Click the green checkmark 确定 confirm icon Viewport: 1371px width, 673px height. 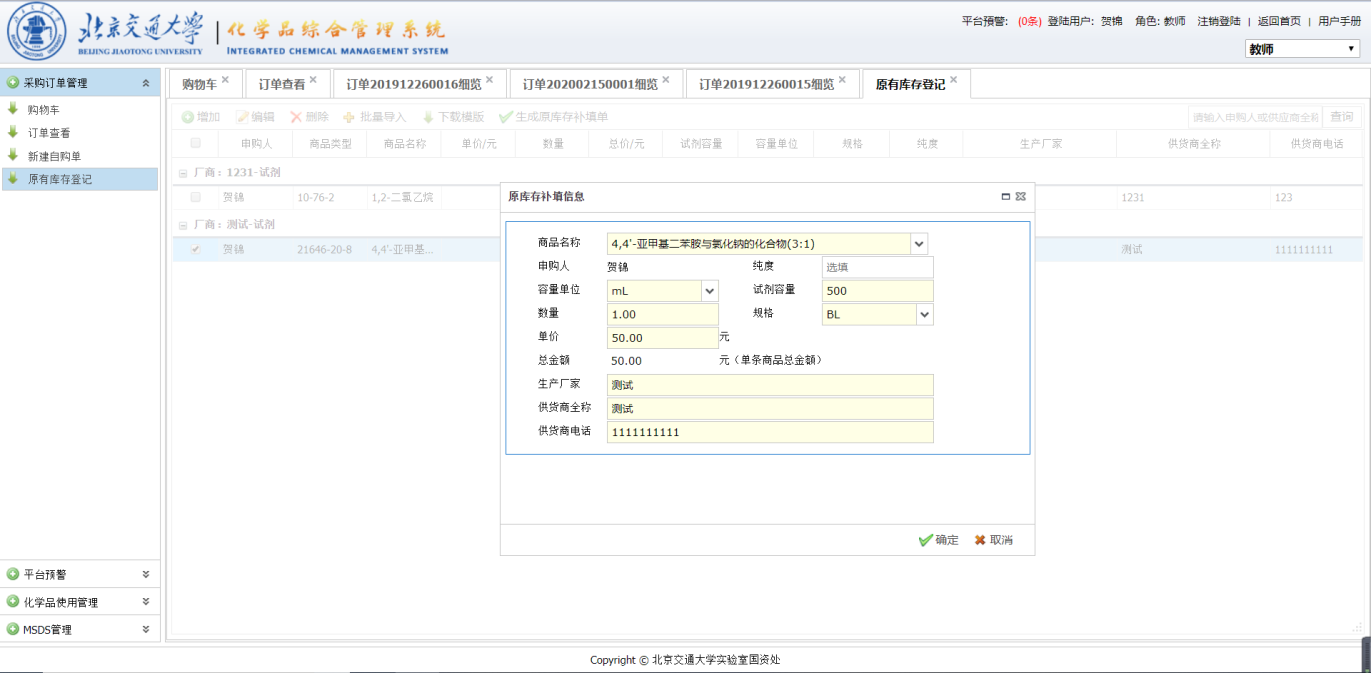tap(925, 540)
